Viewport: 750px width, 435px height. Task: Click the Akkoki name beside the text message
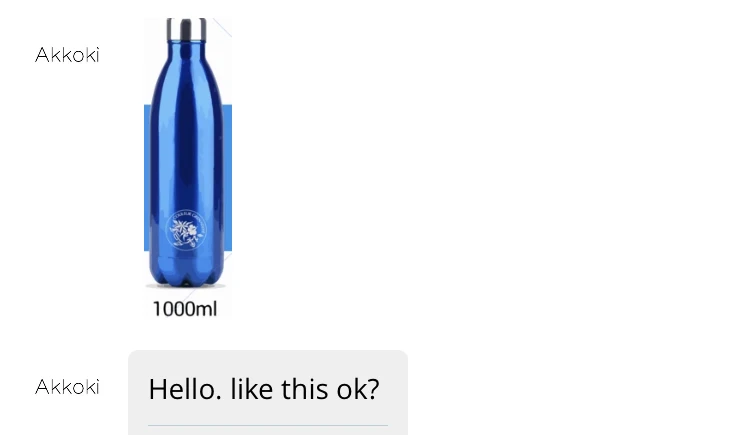67,387
